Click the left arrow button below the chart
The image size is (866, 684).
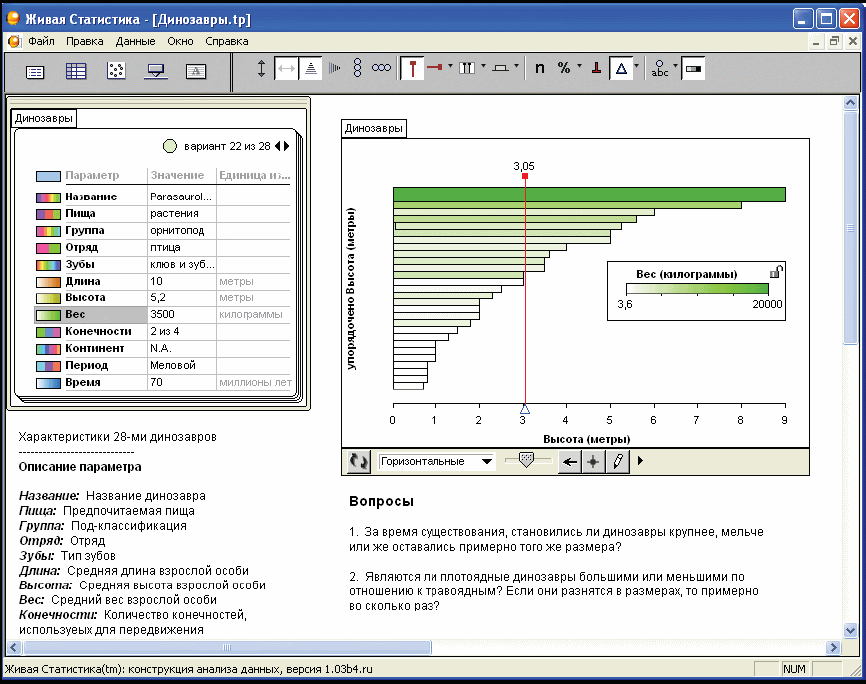570,461
